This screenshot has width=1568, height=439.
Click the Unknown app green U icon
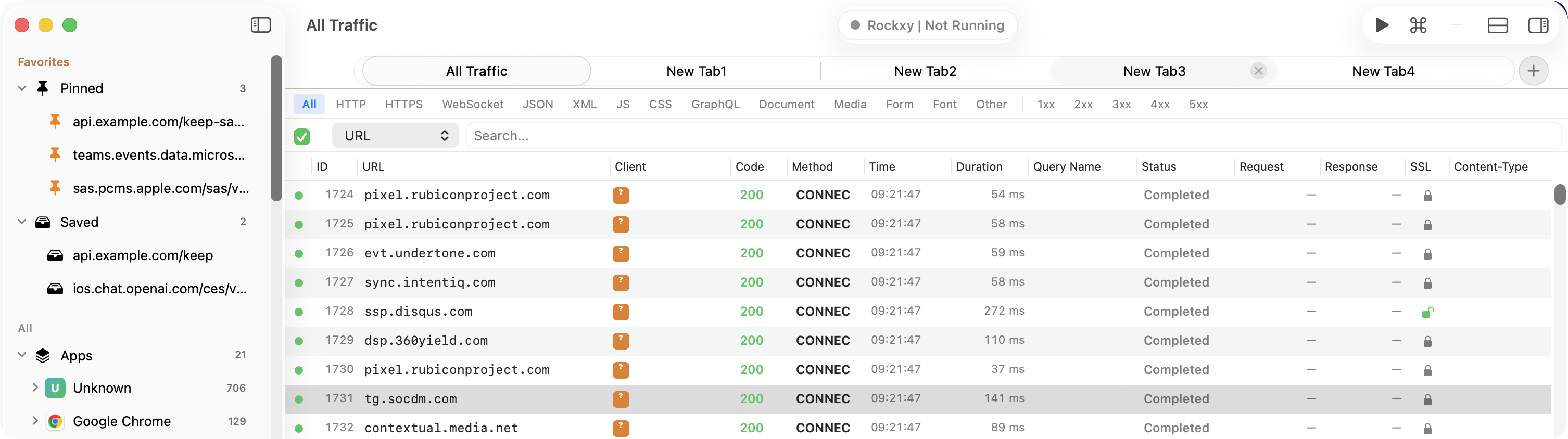55,388
